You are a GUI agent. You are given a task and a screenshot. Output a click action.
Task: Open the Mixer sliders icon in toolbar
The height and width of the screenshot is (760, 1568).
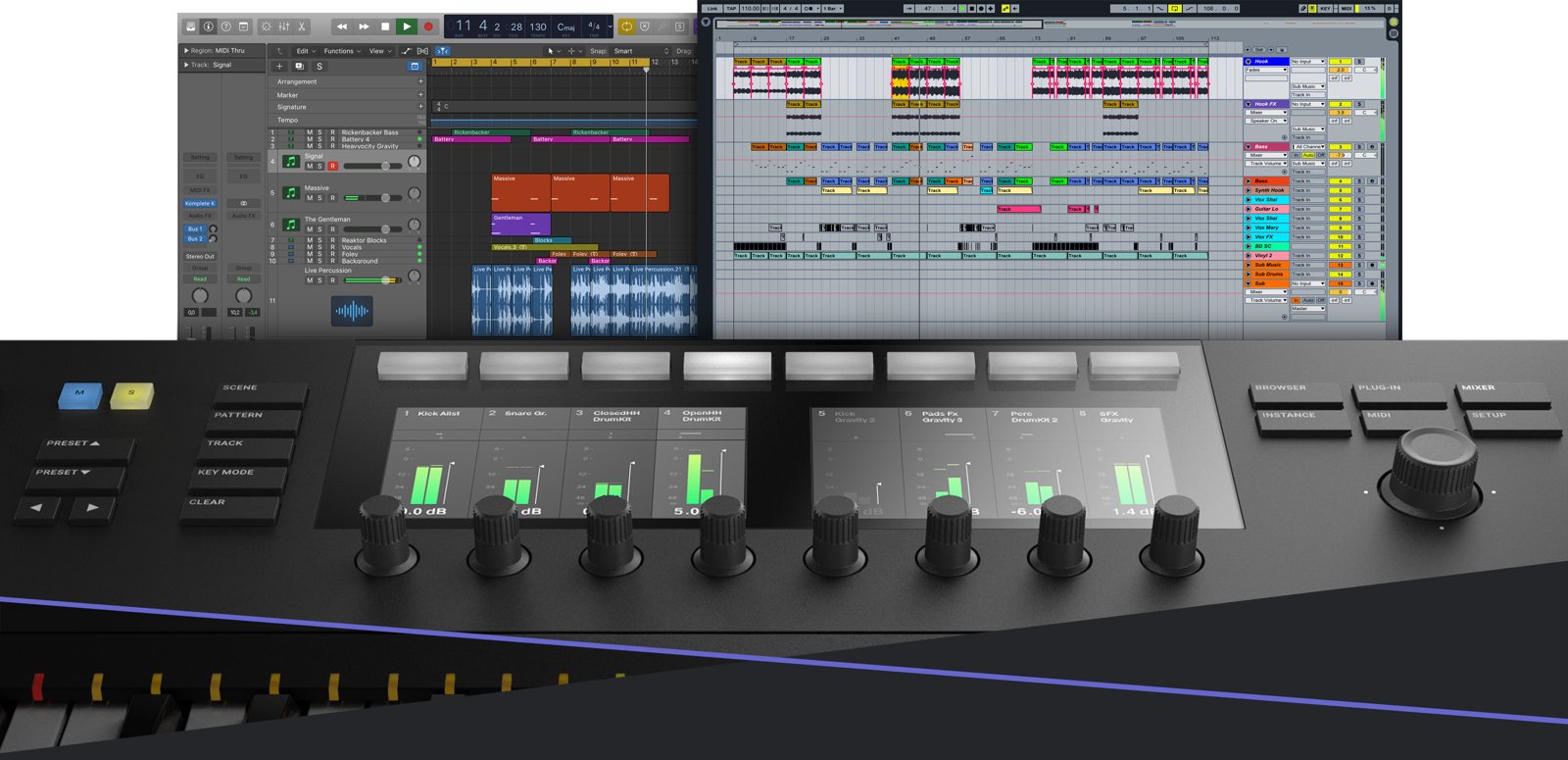[x=283, y=26]
